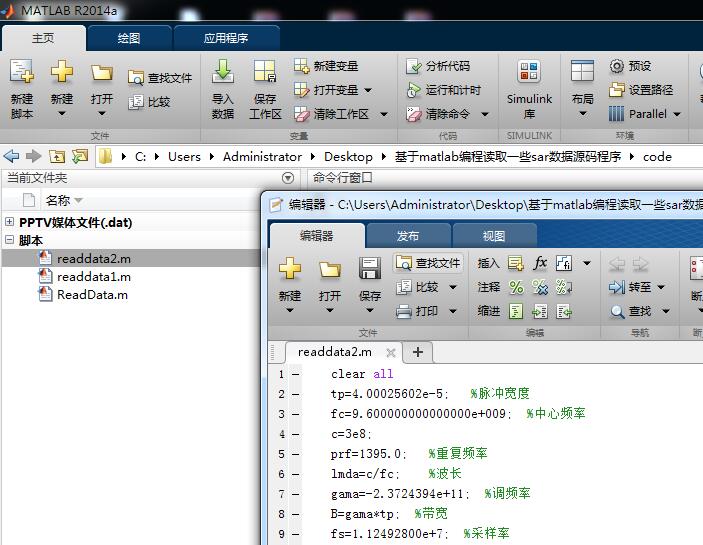Viewport: 703px width, 545px height.
Task: Open 预设 preferences gear
Action: pos(630,66)
